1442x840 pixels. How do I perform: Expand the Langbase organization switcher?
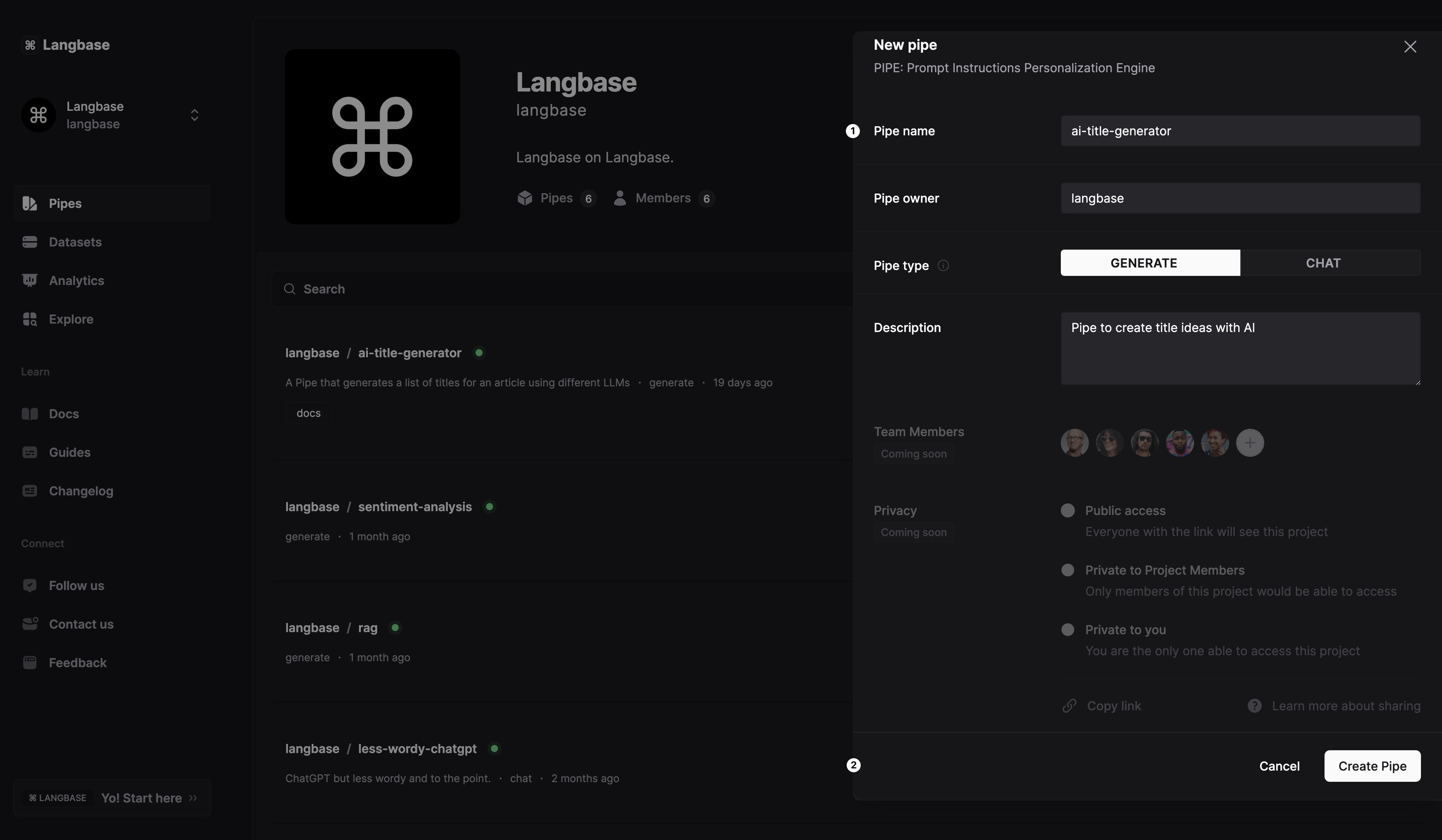pyautogui.click(x=195, y=115)
